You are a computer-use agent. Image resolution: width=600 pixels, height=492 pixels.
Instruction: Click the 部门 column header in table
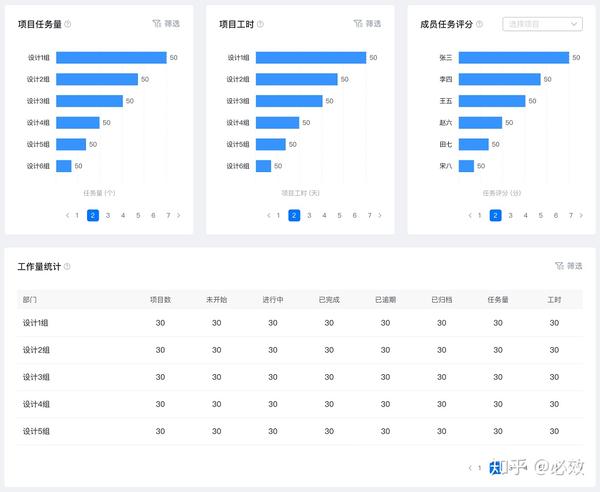point(30,299)
